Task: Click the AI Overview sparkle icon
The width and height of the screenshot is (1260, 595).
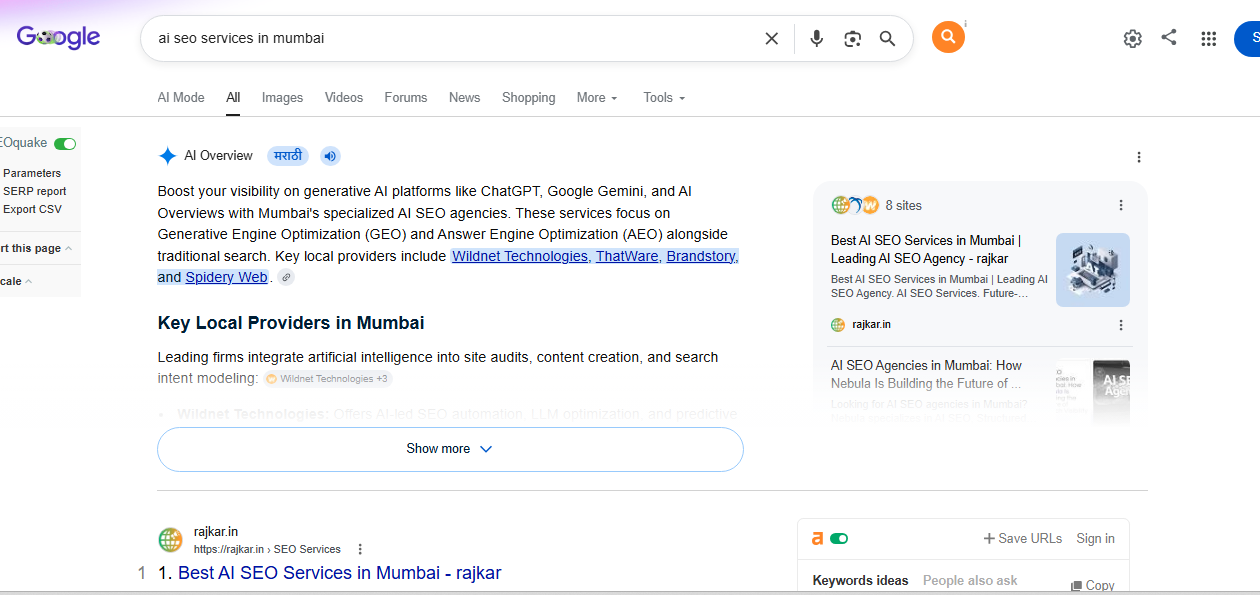Action: pos(167,156)
